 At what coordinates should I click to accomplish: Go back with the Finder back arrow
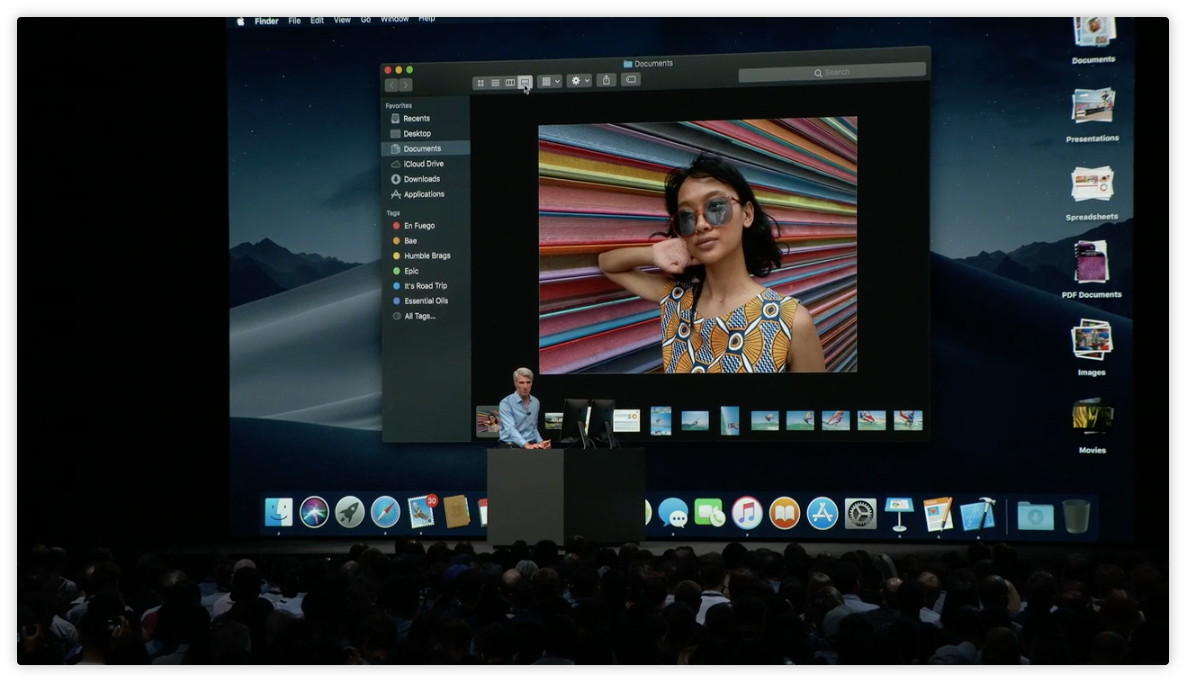click(x=391, y=85)
